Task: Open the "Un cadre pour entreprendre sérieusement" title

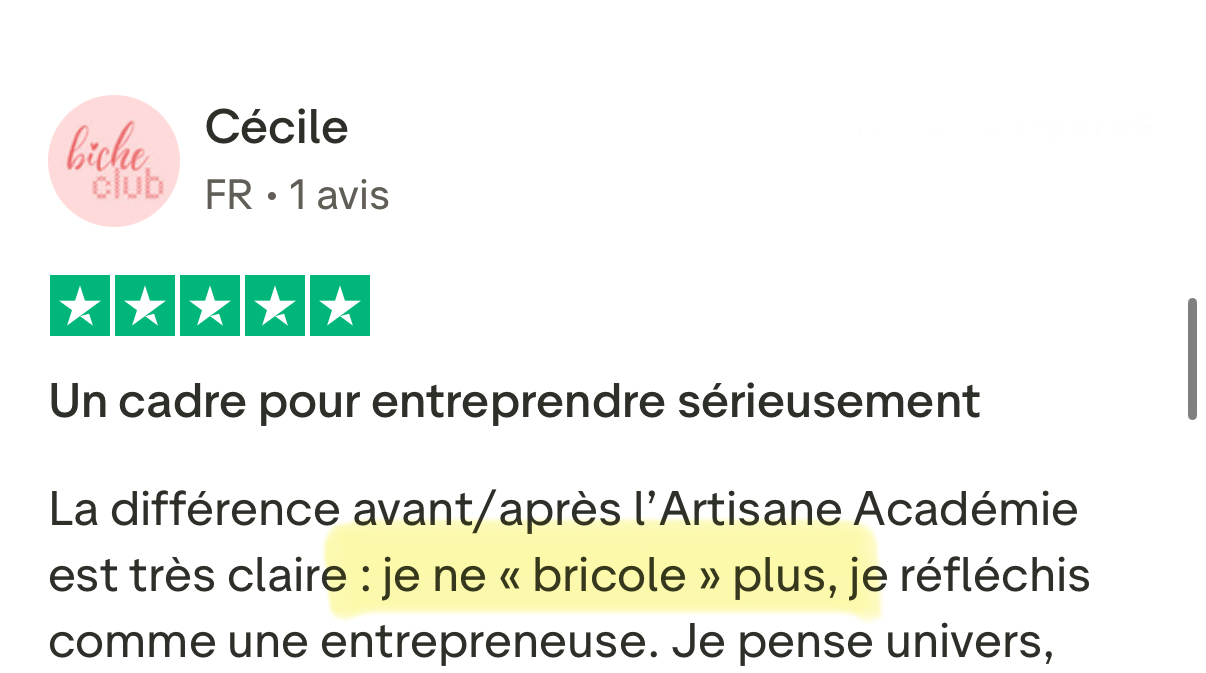Action: (x=515, y=402)
